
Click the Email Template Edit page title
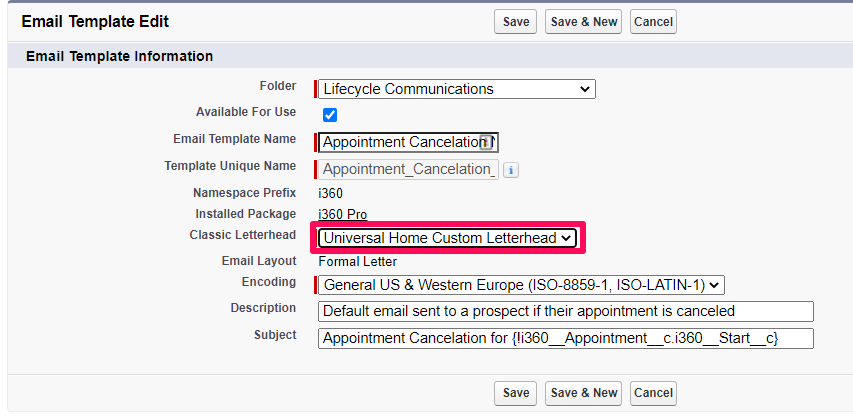[95, 22]
